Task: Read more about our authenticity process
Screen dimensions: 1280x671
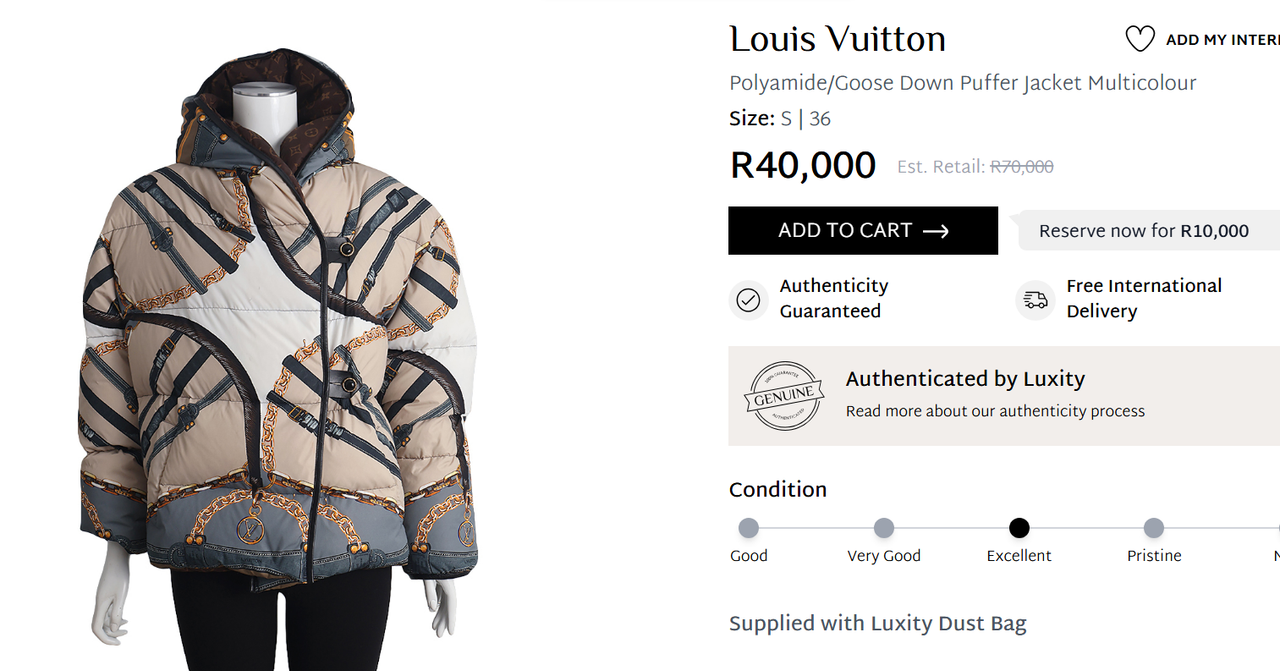Action: coord(995,411)
